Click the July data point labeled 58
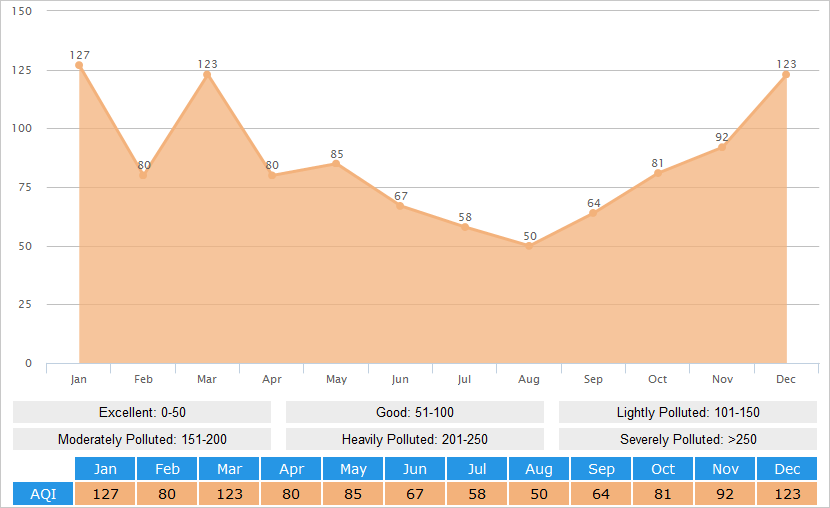Viewport: 830px width, 508px height. pos(465,227)
